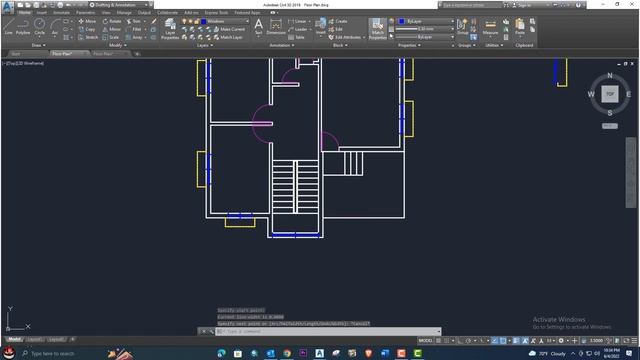Click the Leader button

(x=298, y=29)
